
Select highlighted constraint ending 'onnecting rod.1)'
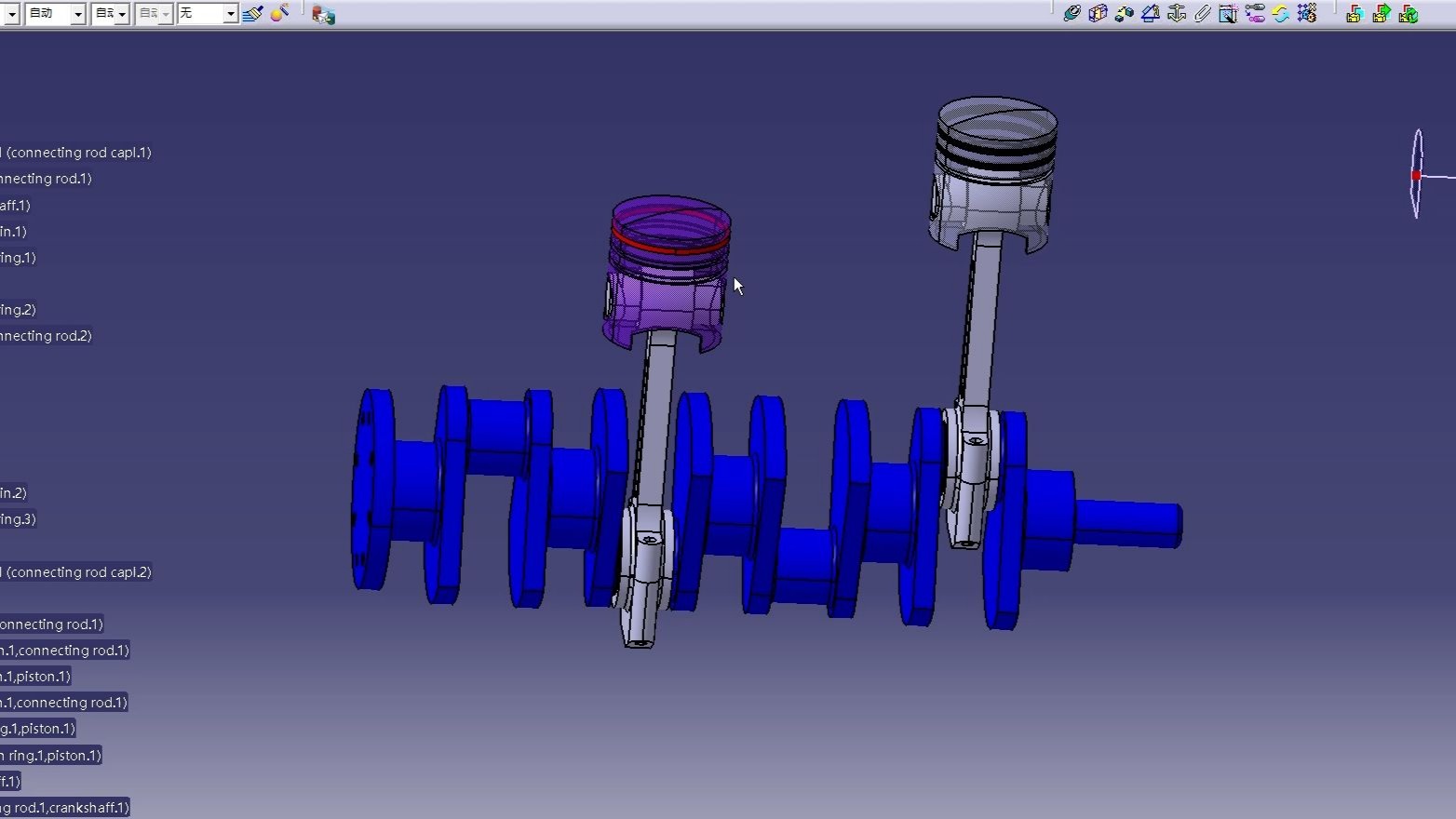[51, 624]
